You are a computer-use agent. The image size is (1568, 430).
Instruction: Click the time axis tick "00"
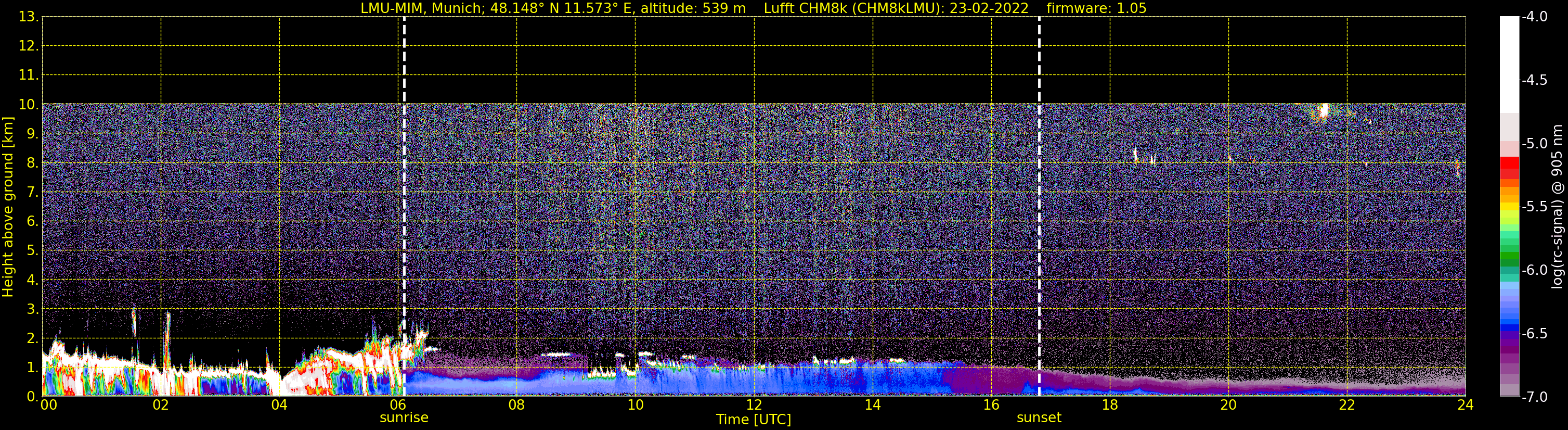pyautogui.click(x=49, y=405)
